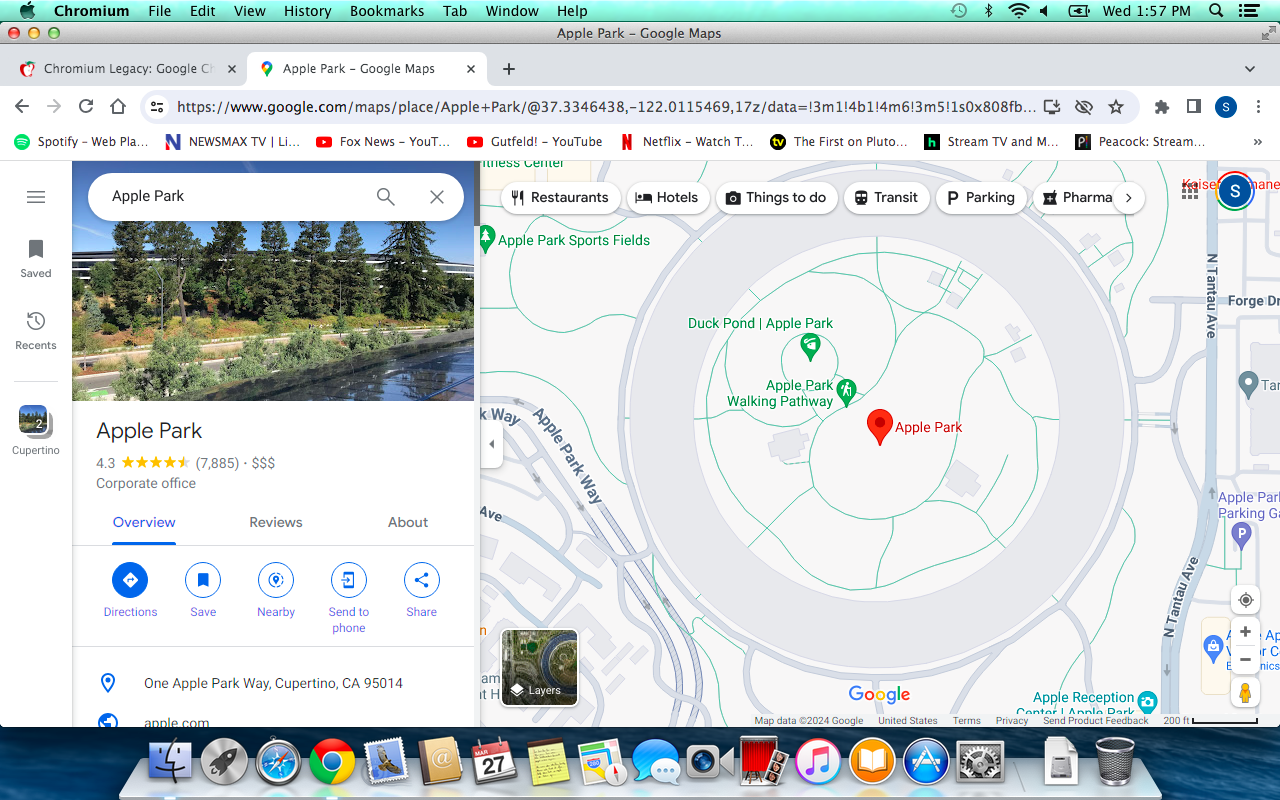
Task: Select the Duck Pond marker
Action: (x=811, y=347)
